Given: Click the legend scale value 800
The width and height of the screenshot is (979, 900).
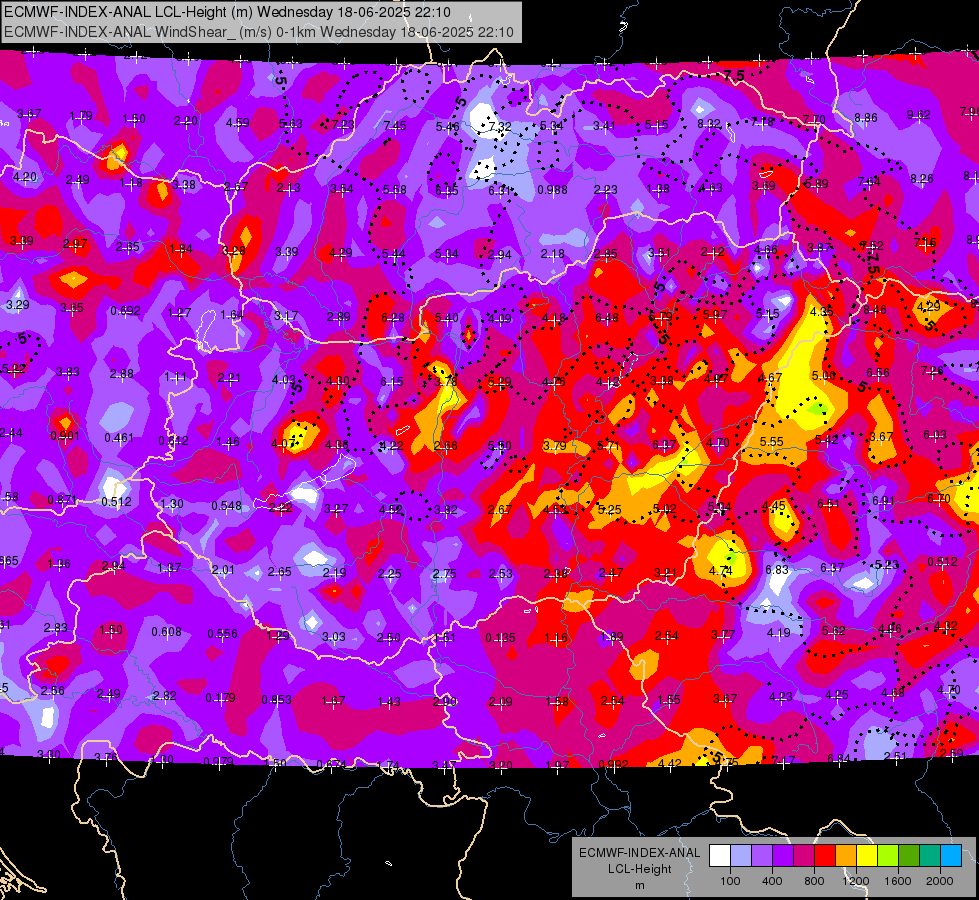Looking at the screenshot, I should [x=814, y=881].
